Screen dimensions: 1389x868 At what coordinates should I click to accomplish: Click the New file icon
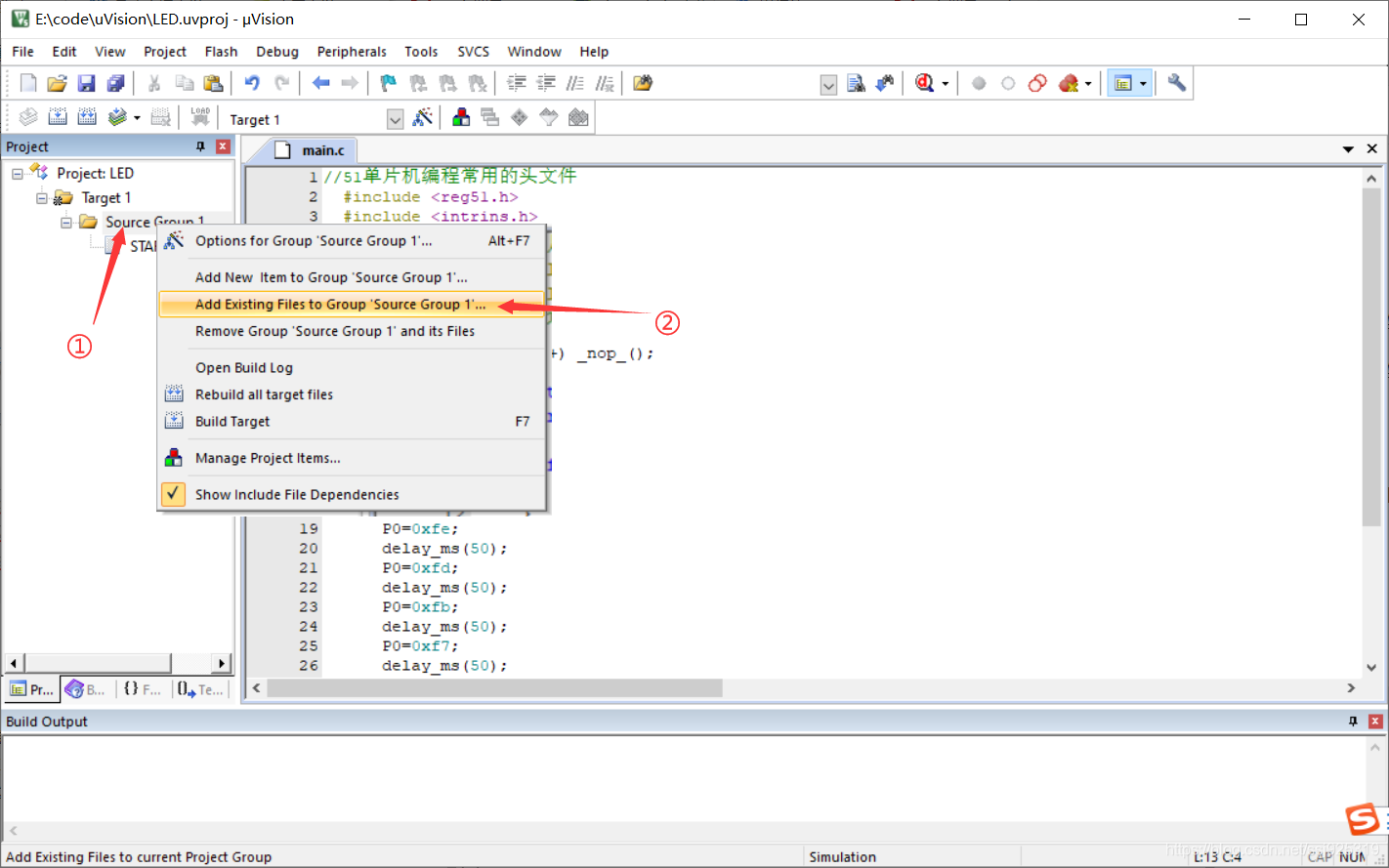(28, 83)
